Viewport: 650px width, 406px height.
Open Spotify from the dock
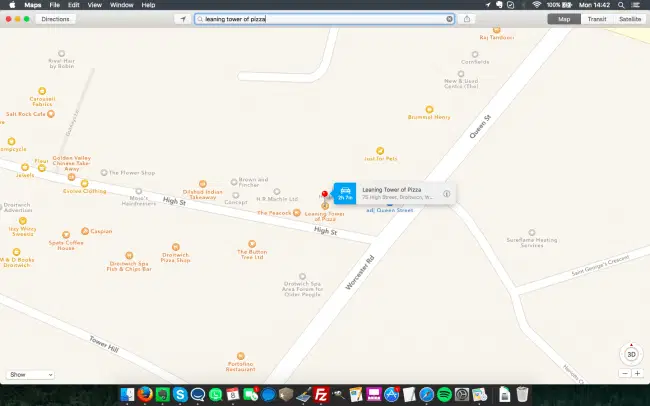point(444,394)
